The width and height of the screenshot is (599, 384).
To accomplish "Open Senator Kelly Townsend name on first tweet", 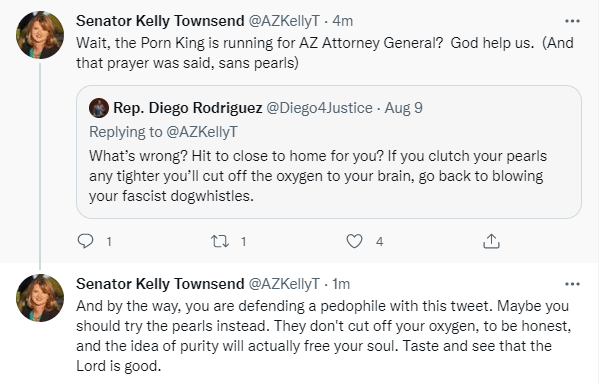I will point(160,21).
